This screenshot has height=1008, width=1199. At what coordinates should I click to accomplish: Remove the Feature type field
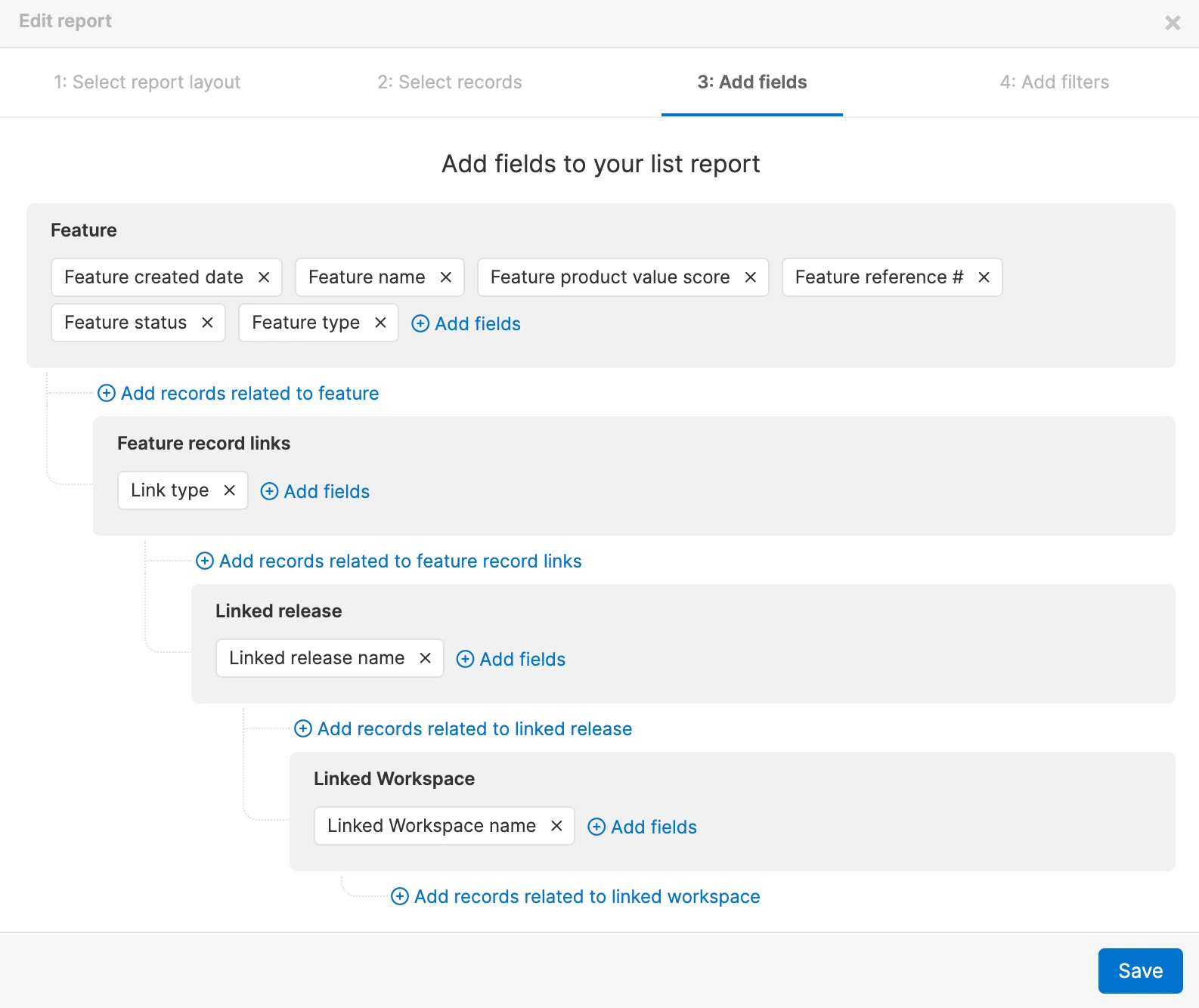point(380,323)
